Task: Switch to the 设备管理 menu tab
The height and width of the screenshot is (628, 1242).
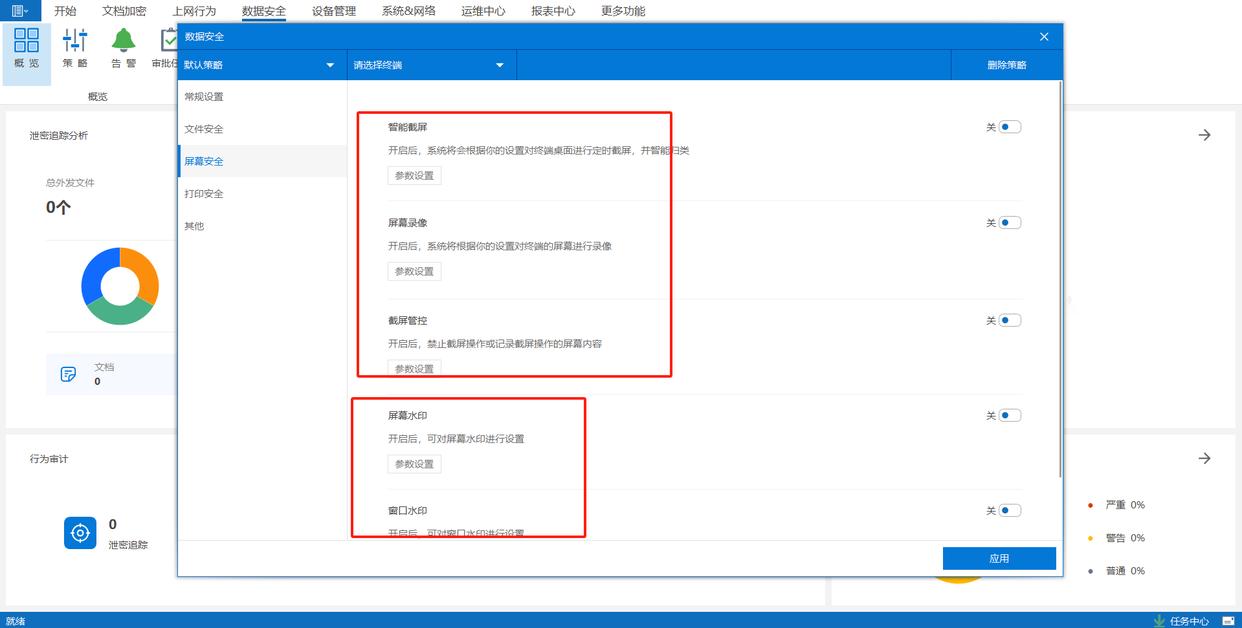Action: click(333, 11)
